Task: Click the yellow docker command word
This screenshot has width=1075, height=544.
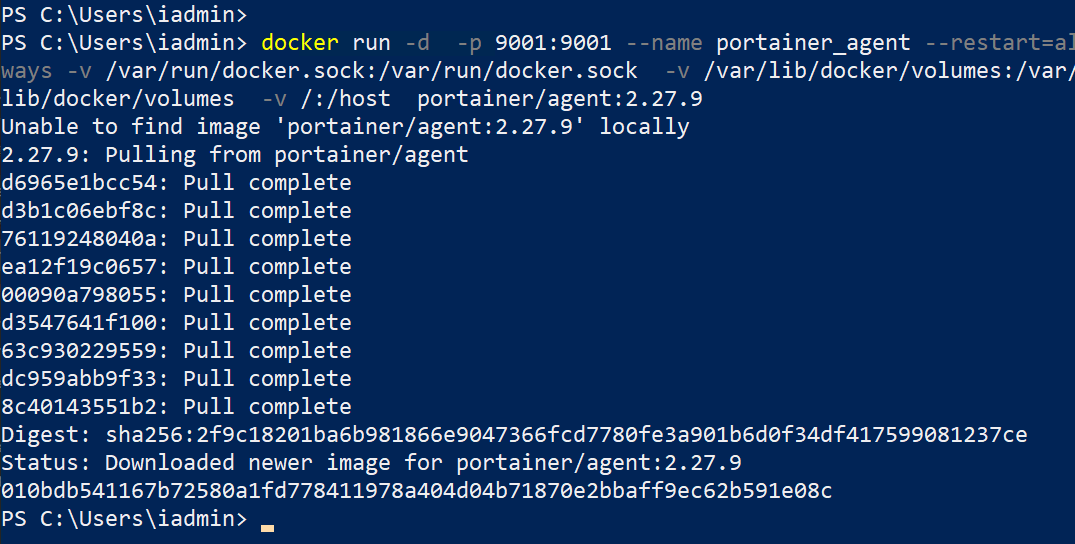Action: pos(300,43)
